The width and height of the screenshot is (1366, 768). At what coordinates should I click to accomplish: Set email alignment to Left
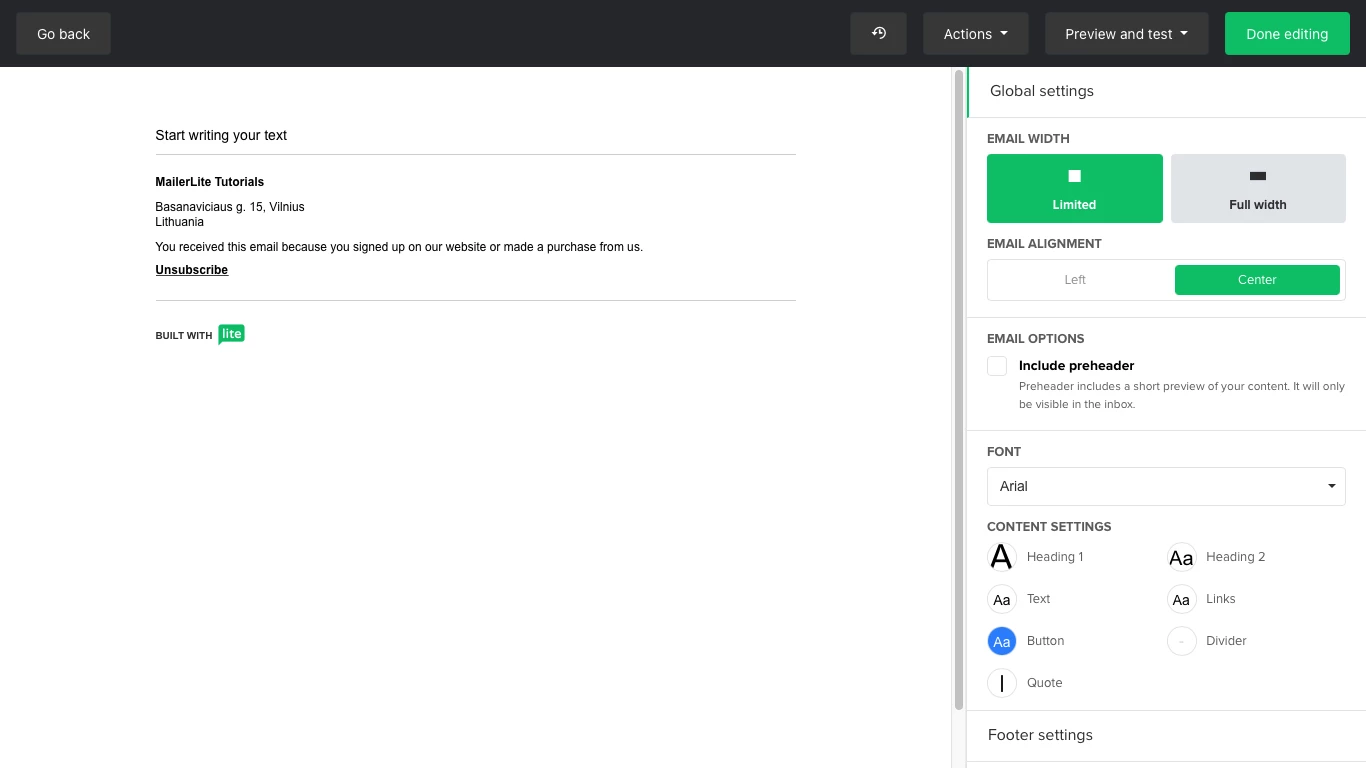(1075, 280)
